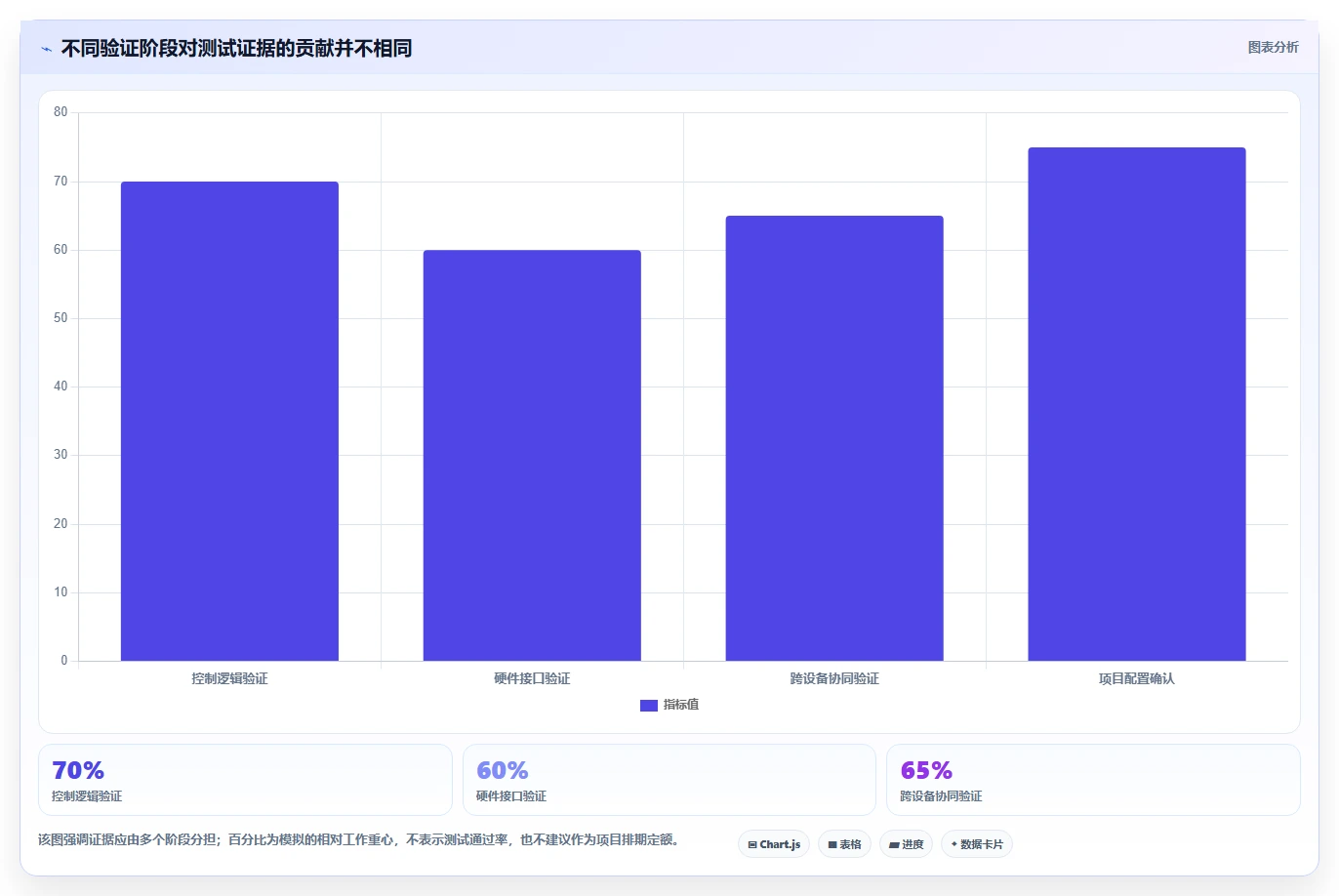This screenshot has height=896, width=1339.
Task: Click the 硬件接口验证 bar in chart
Action: (532, 456)
